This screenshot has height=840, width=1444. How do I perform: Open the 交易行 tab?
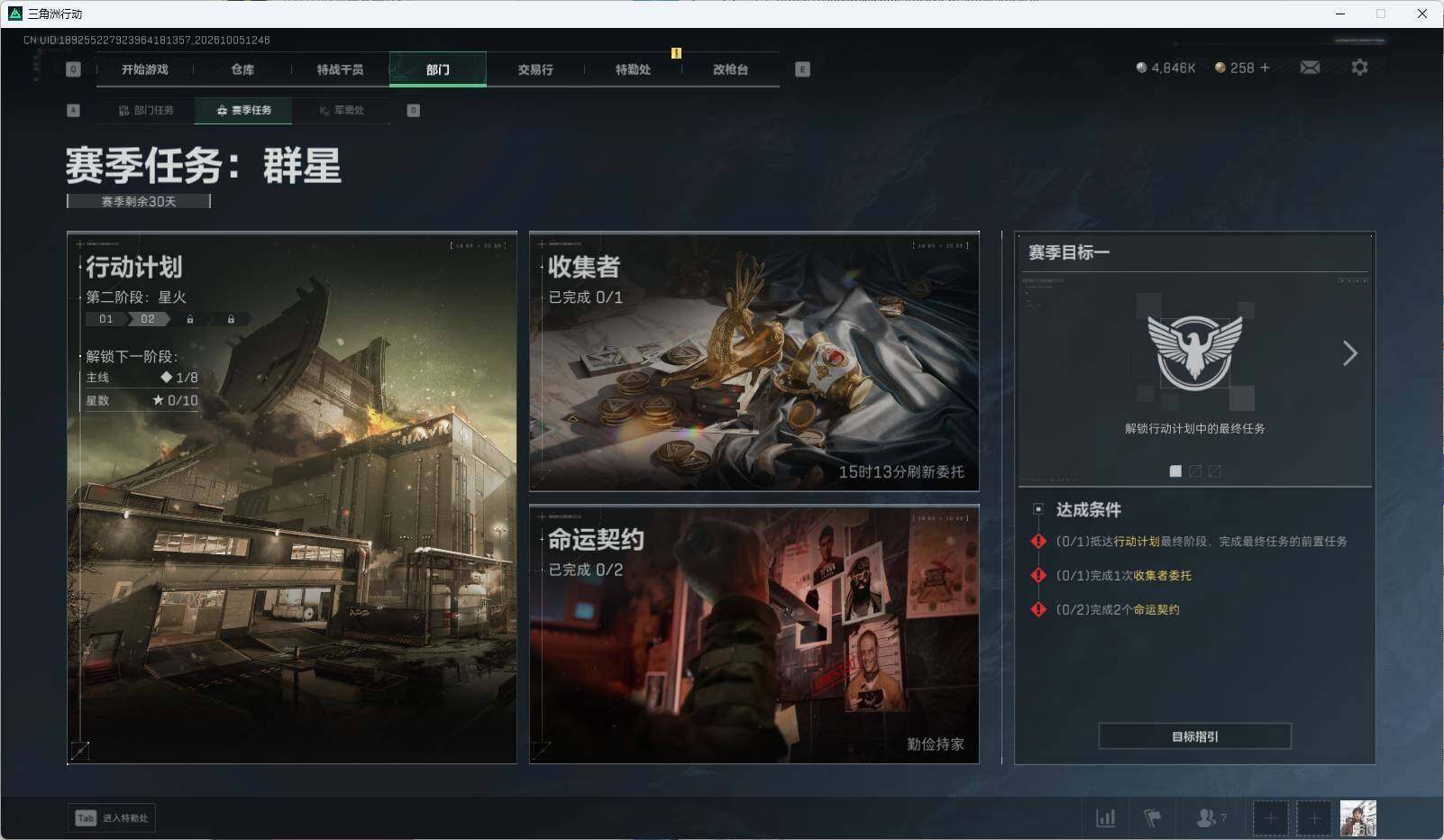(535, 69)
